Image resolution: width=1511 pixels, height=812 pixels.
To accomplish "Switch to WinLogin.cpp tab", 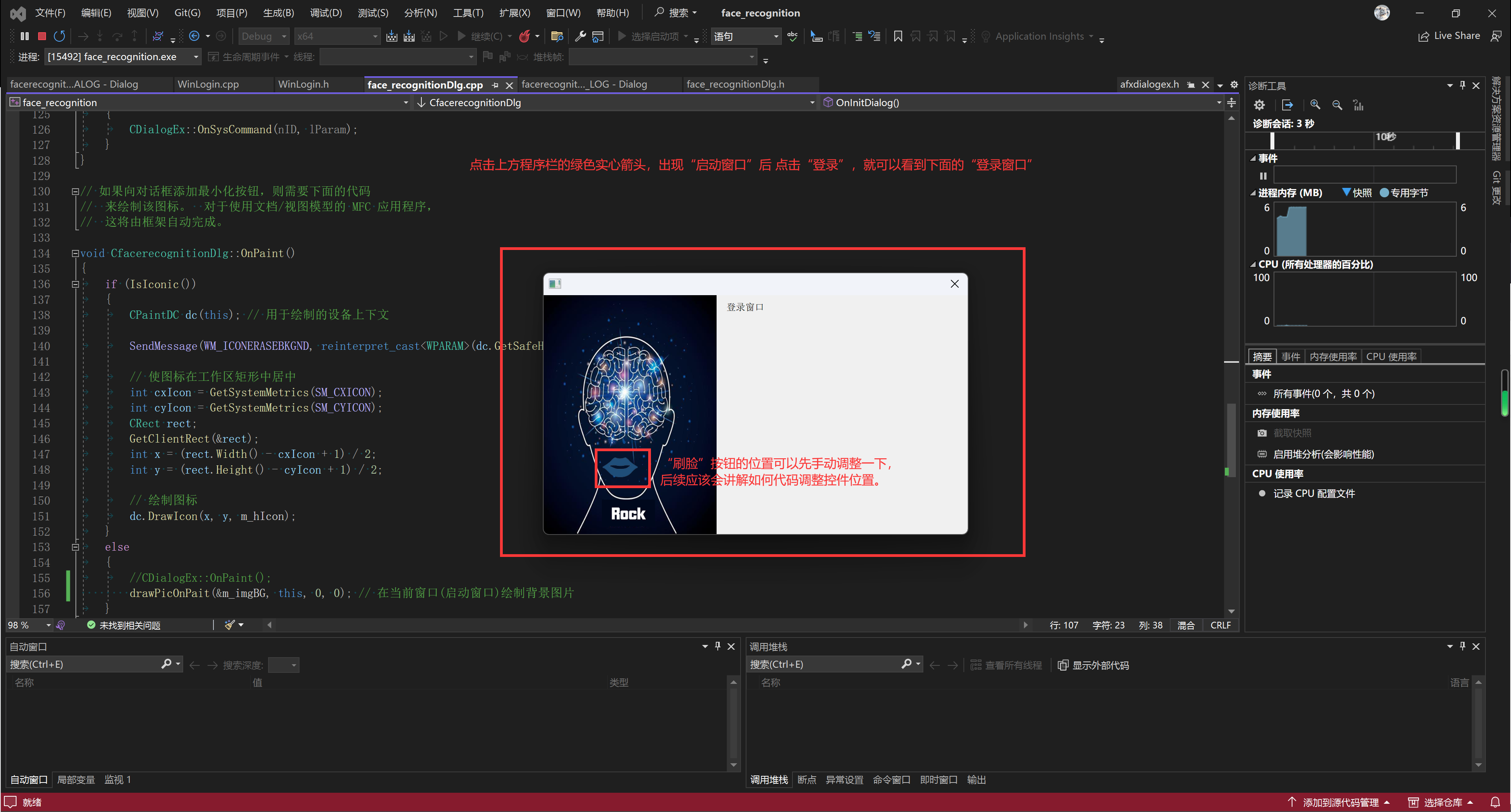I will coord(208,85).
